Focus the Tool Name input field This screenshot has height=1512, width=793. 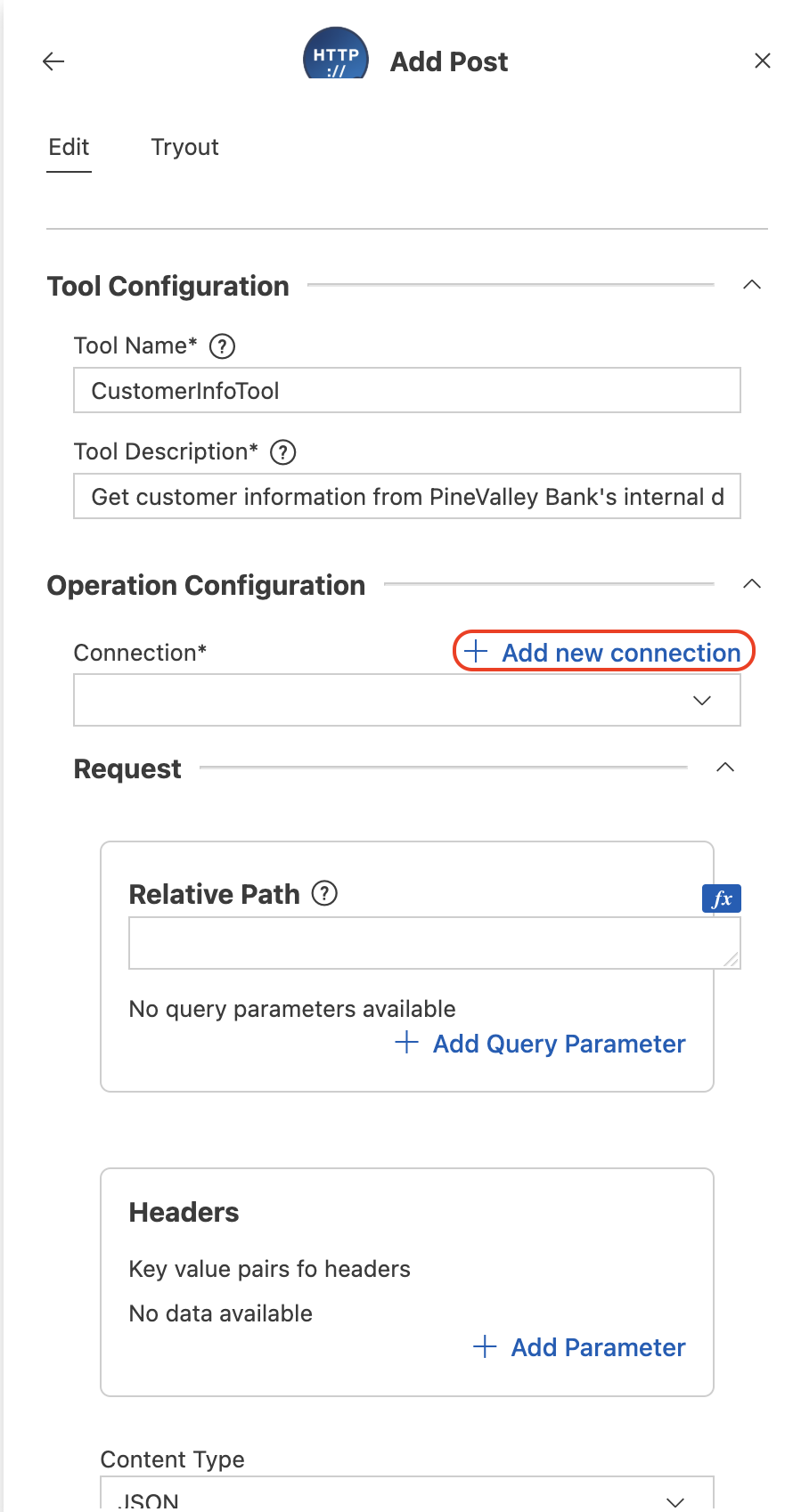coord(407,391)
